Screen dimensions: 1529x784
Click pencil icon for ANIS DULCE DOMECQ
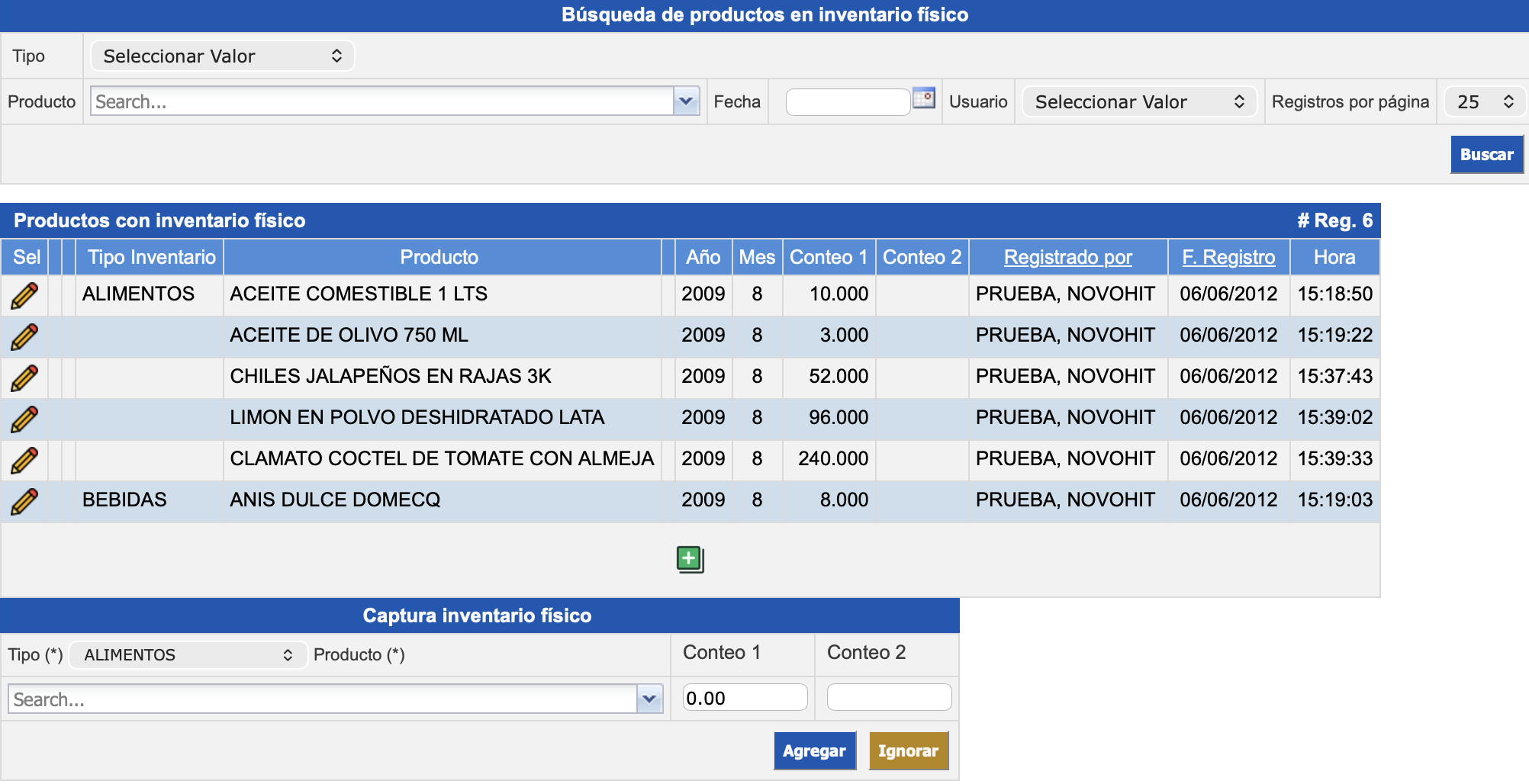click(x=24, y=501)
